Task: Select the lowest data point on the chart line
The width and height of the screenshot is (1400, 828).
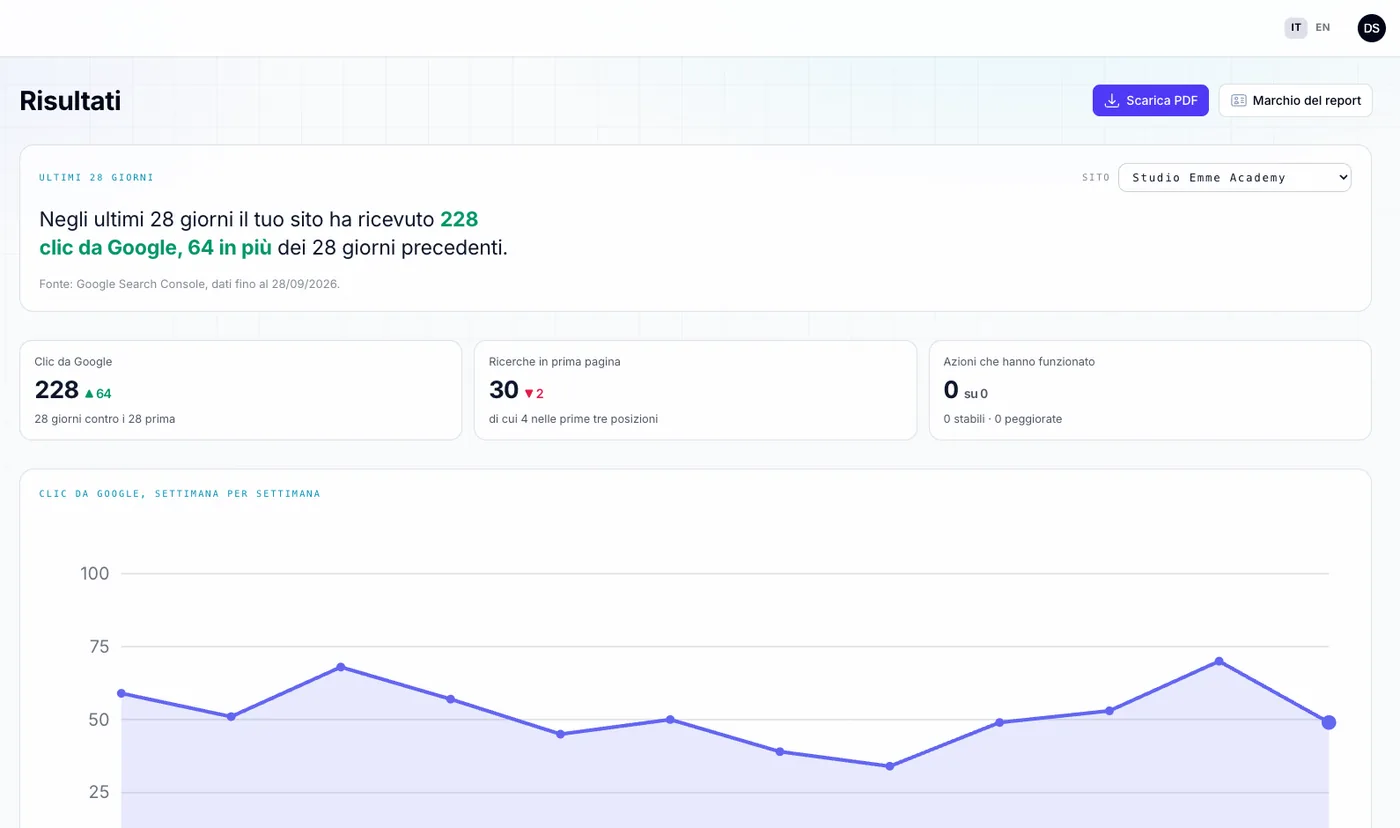Action: click(x=889, y=766)
